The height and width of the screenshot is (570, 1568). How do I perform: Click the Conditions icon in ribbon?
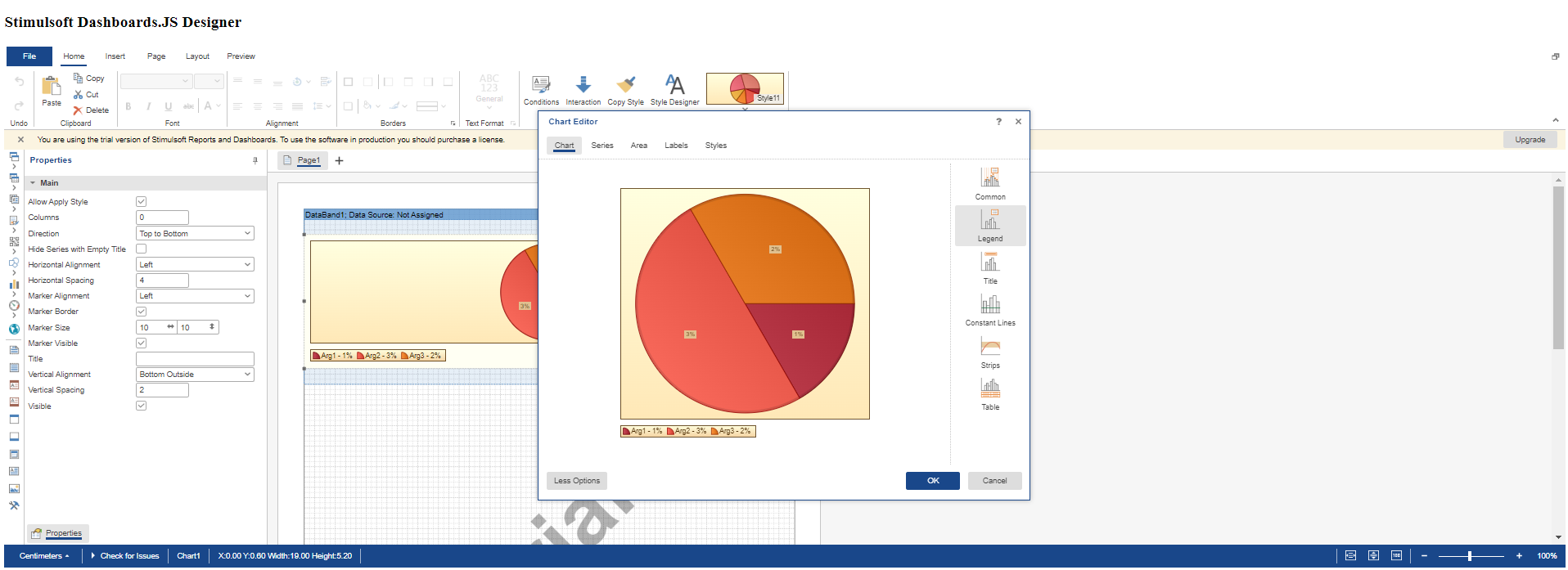pyautogui.click(x=541, y=85)
